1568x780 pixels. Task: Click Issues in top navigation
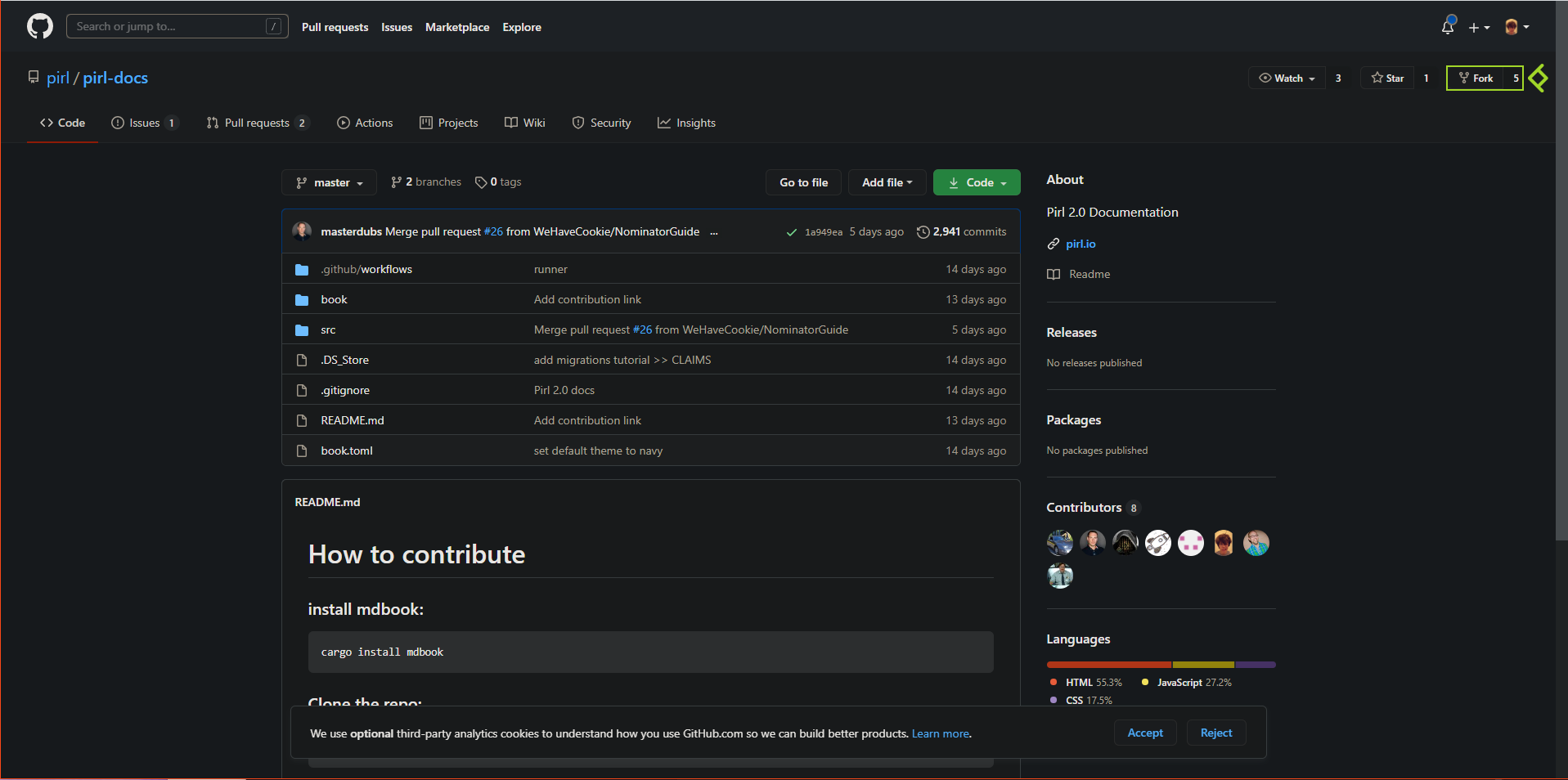point(397,27)
